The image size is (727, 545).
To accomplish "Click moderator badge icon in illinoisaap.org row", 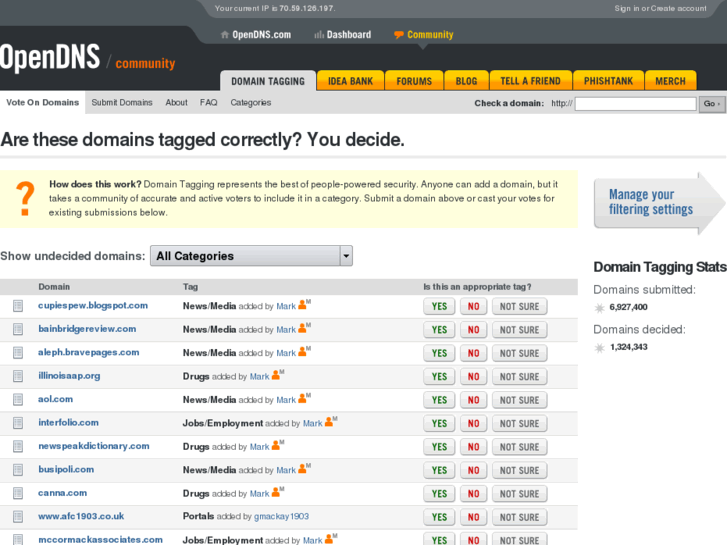I will (x=278, y=374).
